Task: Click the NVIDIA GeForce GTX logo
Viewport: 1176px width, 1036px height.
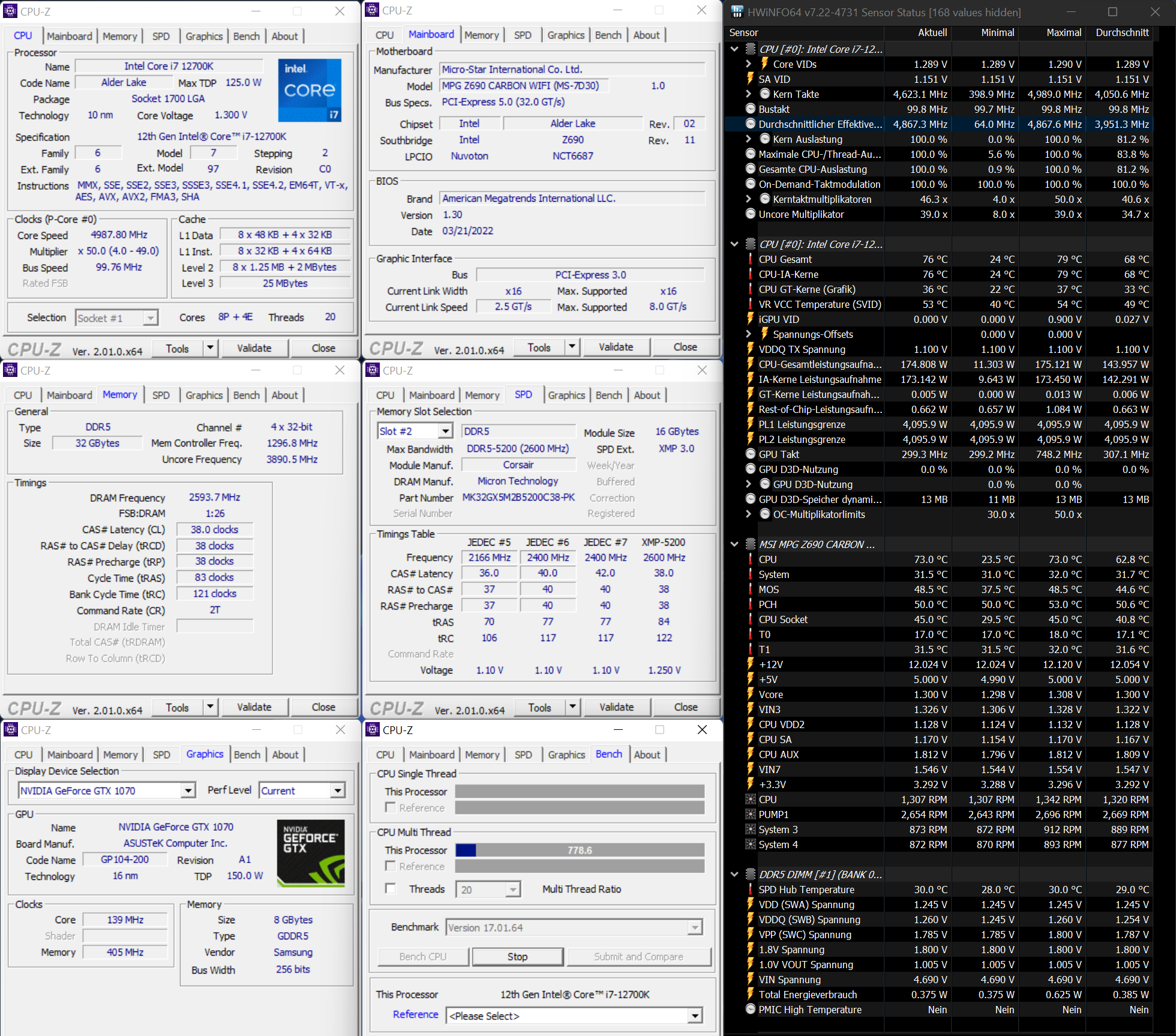Action: point(310,853)
